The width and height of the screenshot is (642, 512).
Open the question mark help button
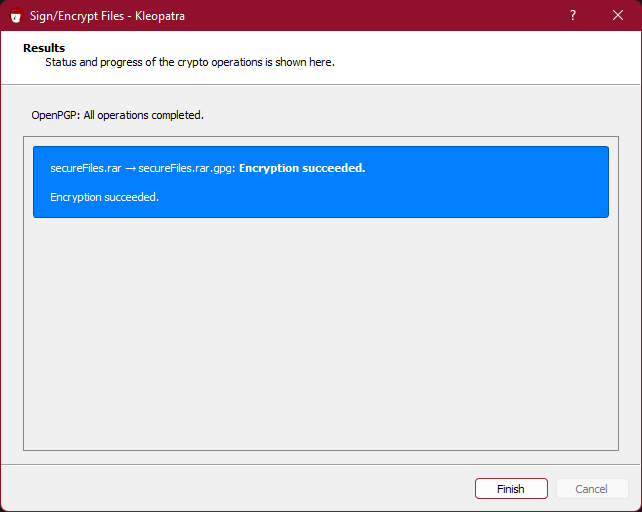pyautogui.click(x=573, y=16)
